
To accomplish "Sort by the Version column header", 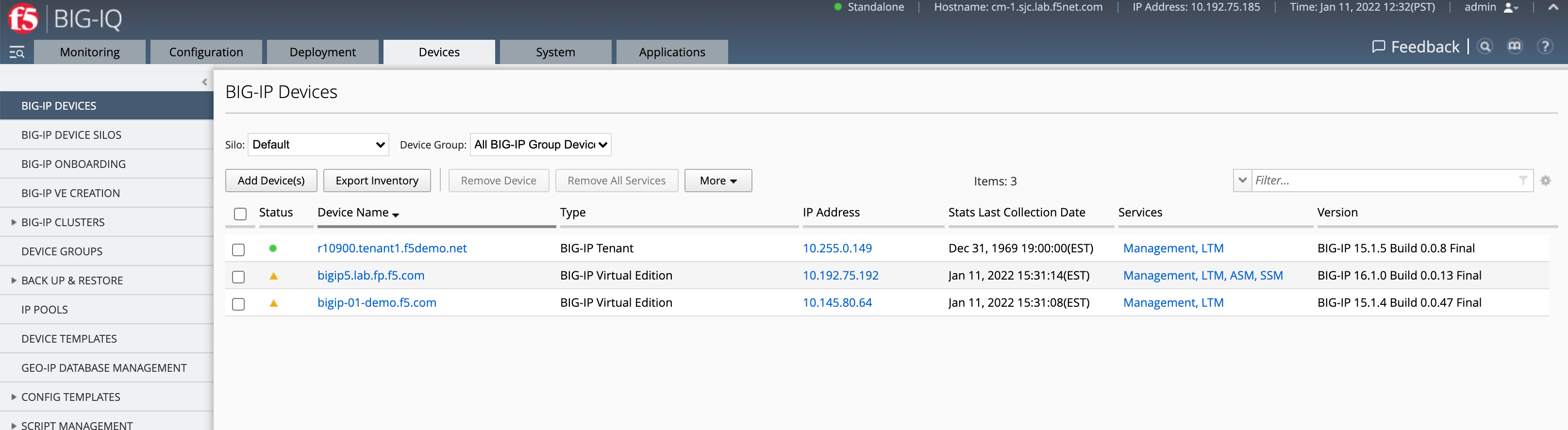I will click(x=1337, y=213).
